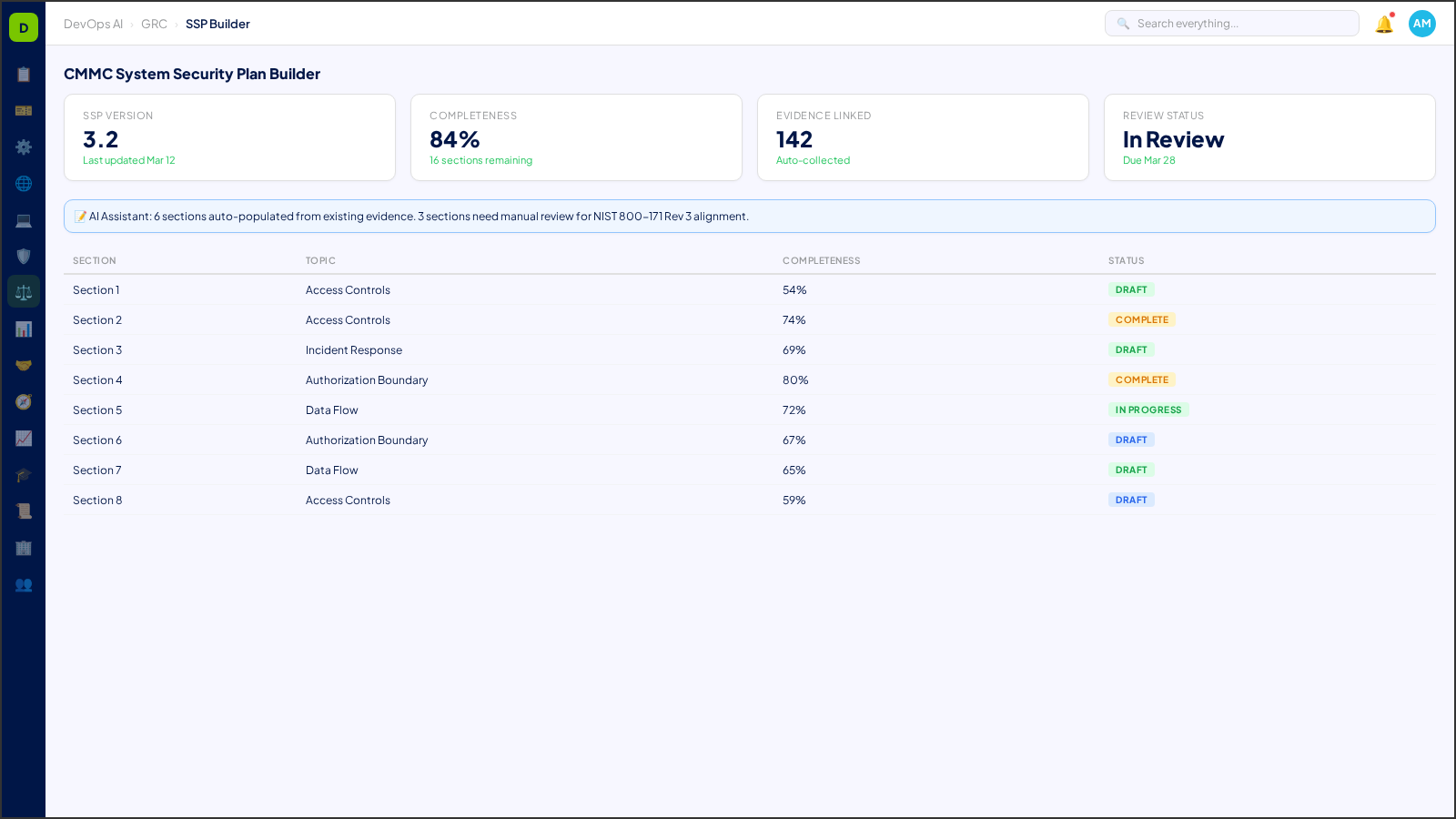The width and height of the screenshot is (1456, 819).
Task: Click the Search everything input field
Action: click(x=1231, y=23)
